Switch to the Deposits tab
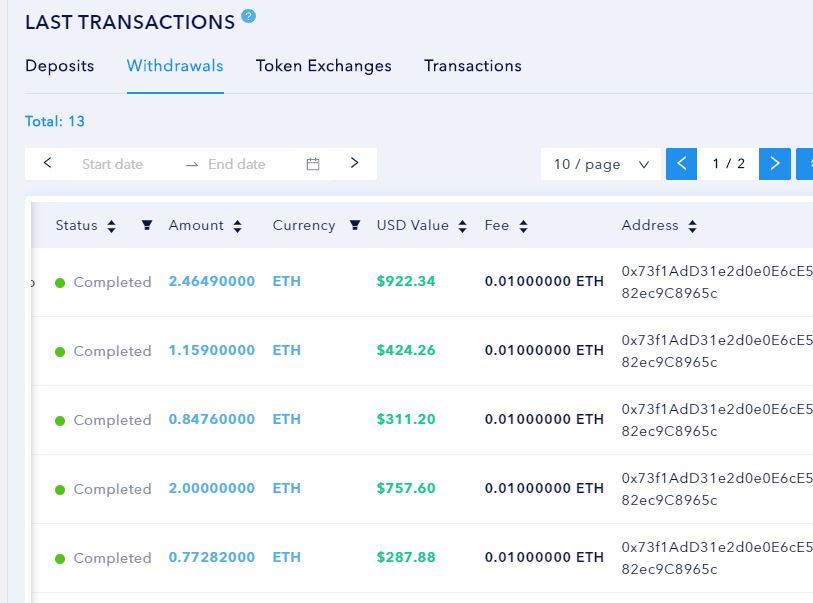The image size is (813, 603). coord(59,66)
